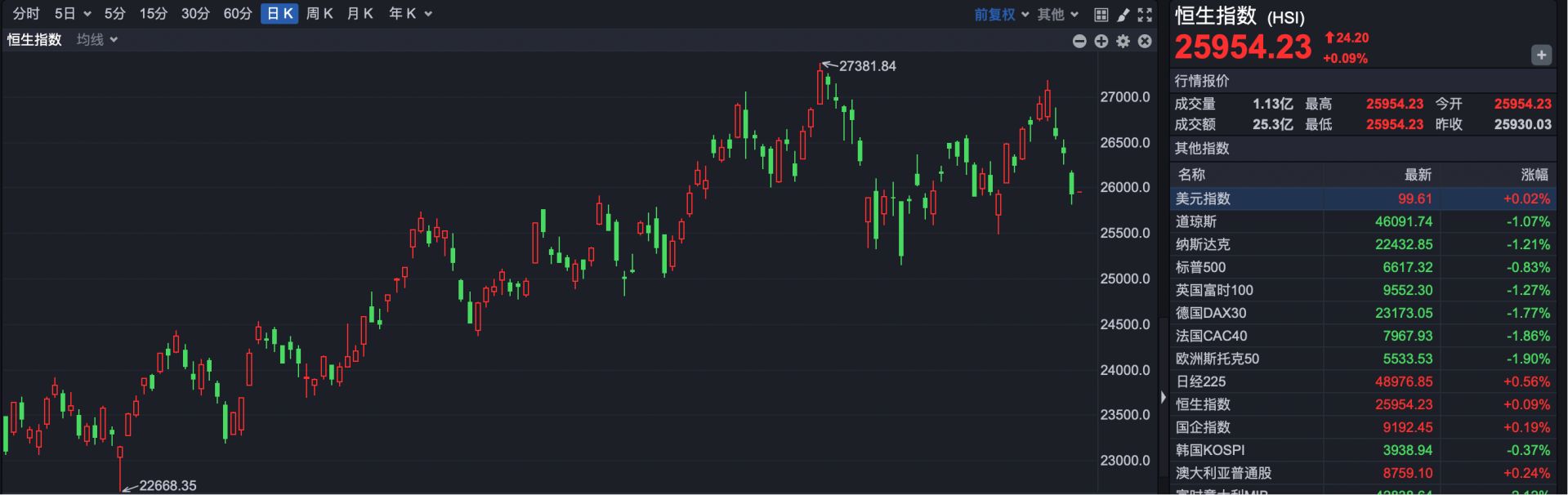Image resolution: width=1568 pixels, height=495 pixels.
Task: Zoom out chart with minus icon
Action: pyautogui.click(x=1079, y=41)
